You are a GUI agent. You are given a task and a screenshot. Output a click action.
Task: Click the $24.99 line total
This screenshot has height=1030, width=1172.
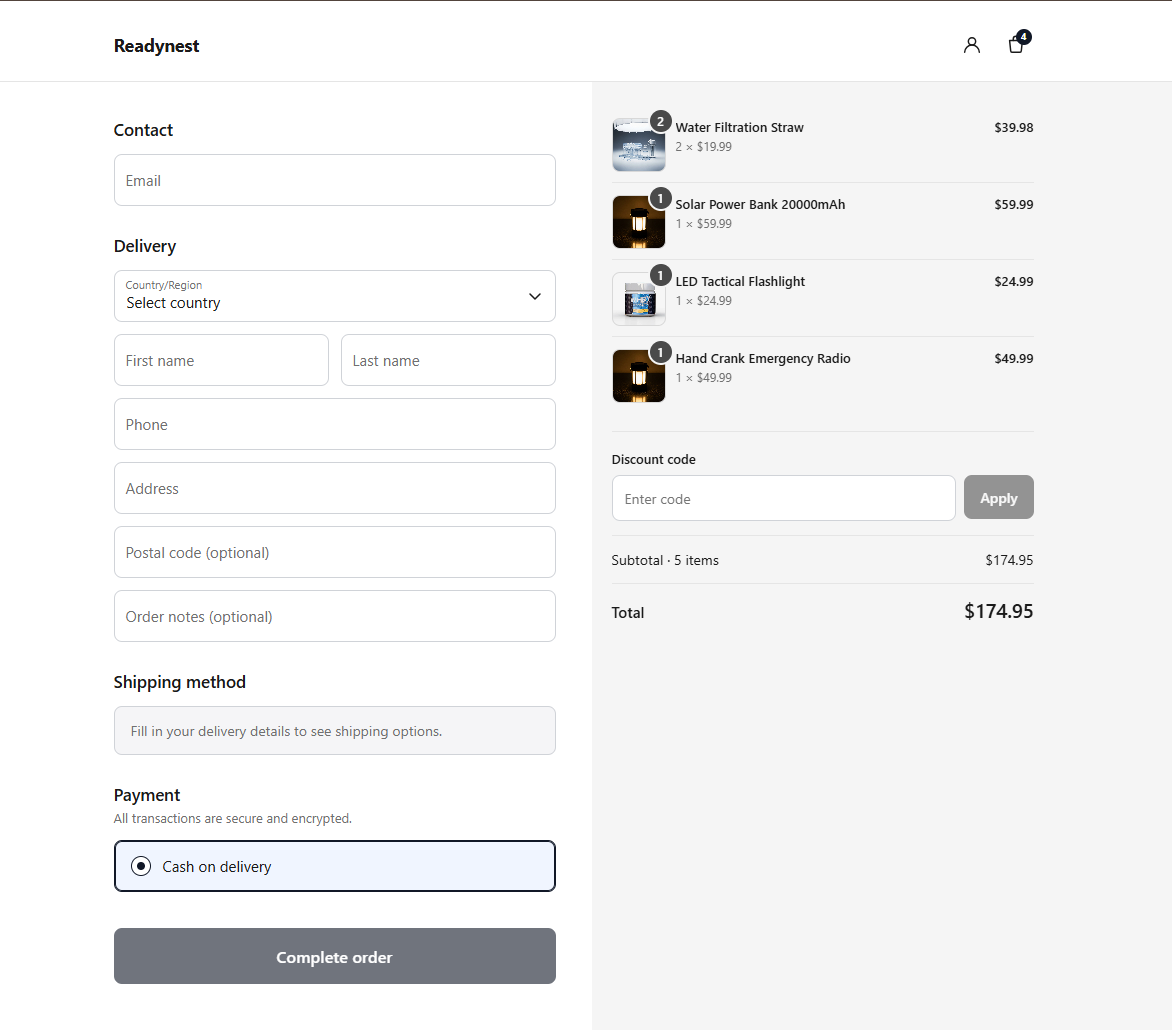point(1014,282)
